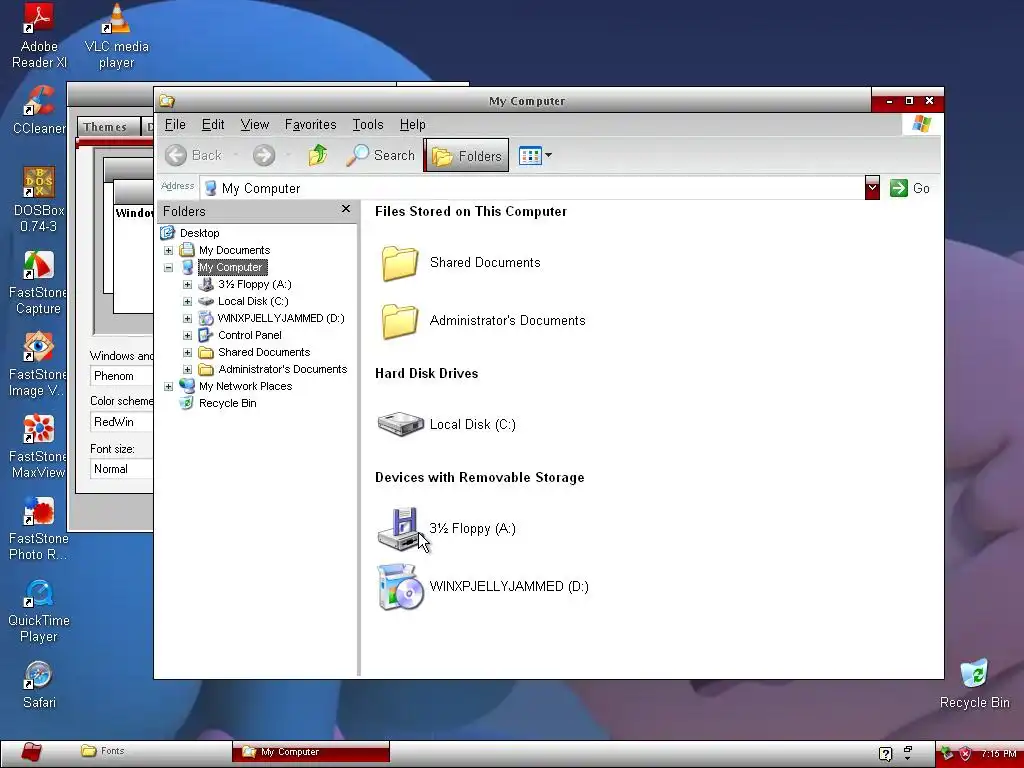Click the Themes tab in Display Properties

tap(108, 127)
